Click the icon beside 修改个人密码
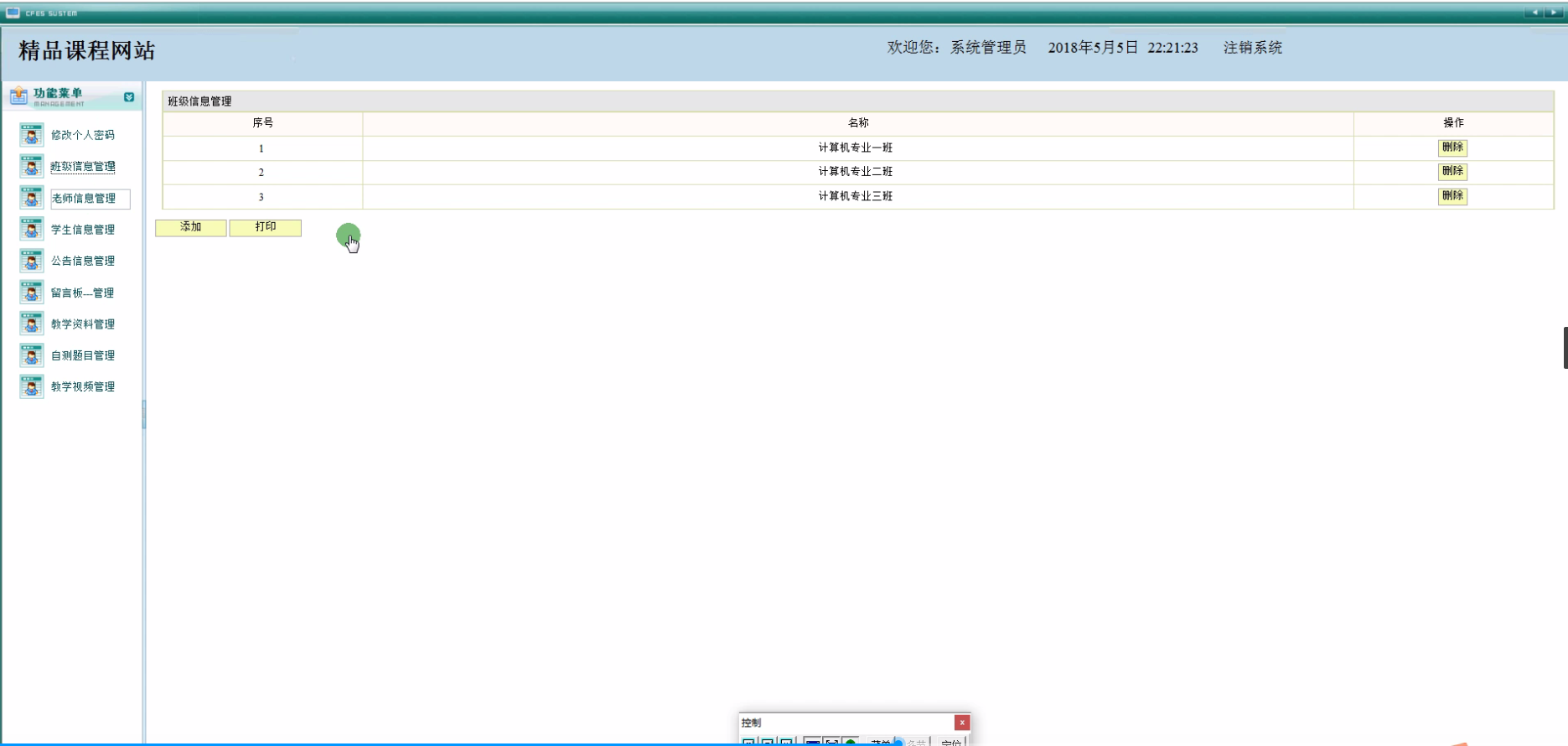 coord(32,135)
